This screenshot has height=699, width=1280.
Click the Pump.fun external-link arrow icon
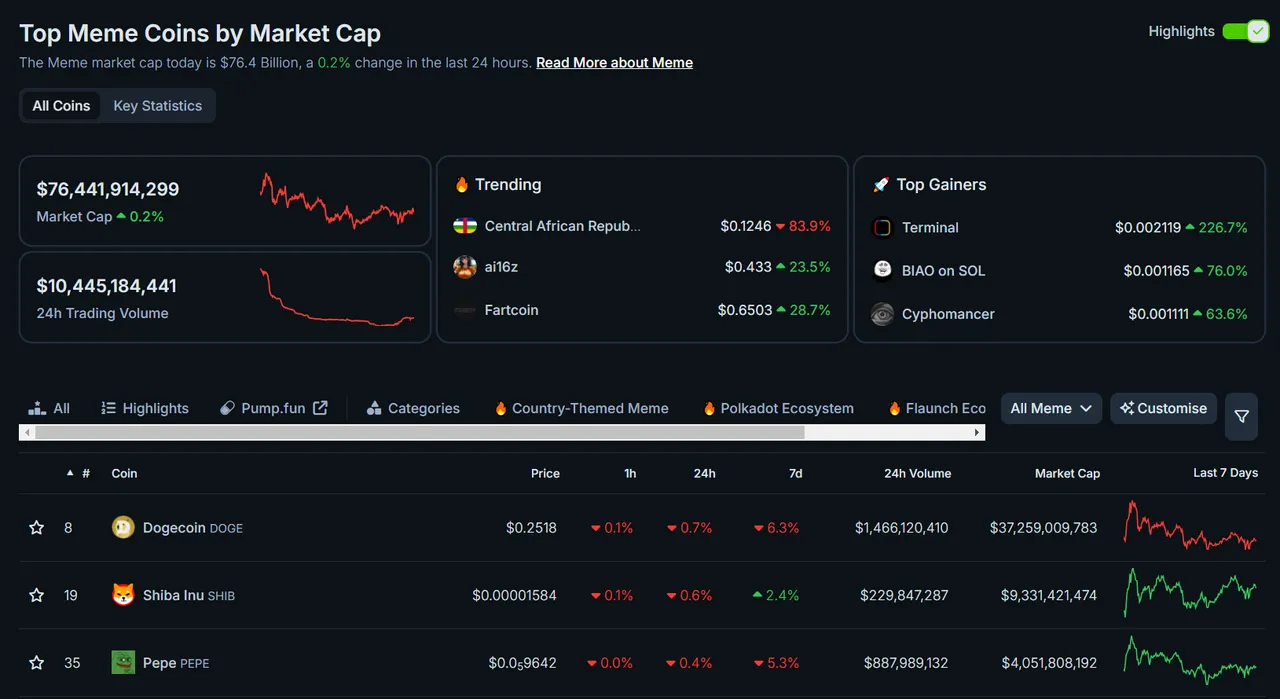pyautogui.click(x=320, y=408)
